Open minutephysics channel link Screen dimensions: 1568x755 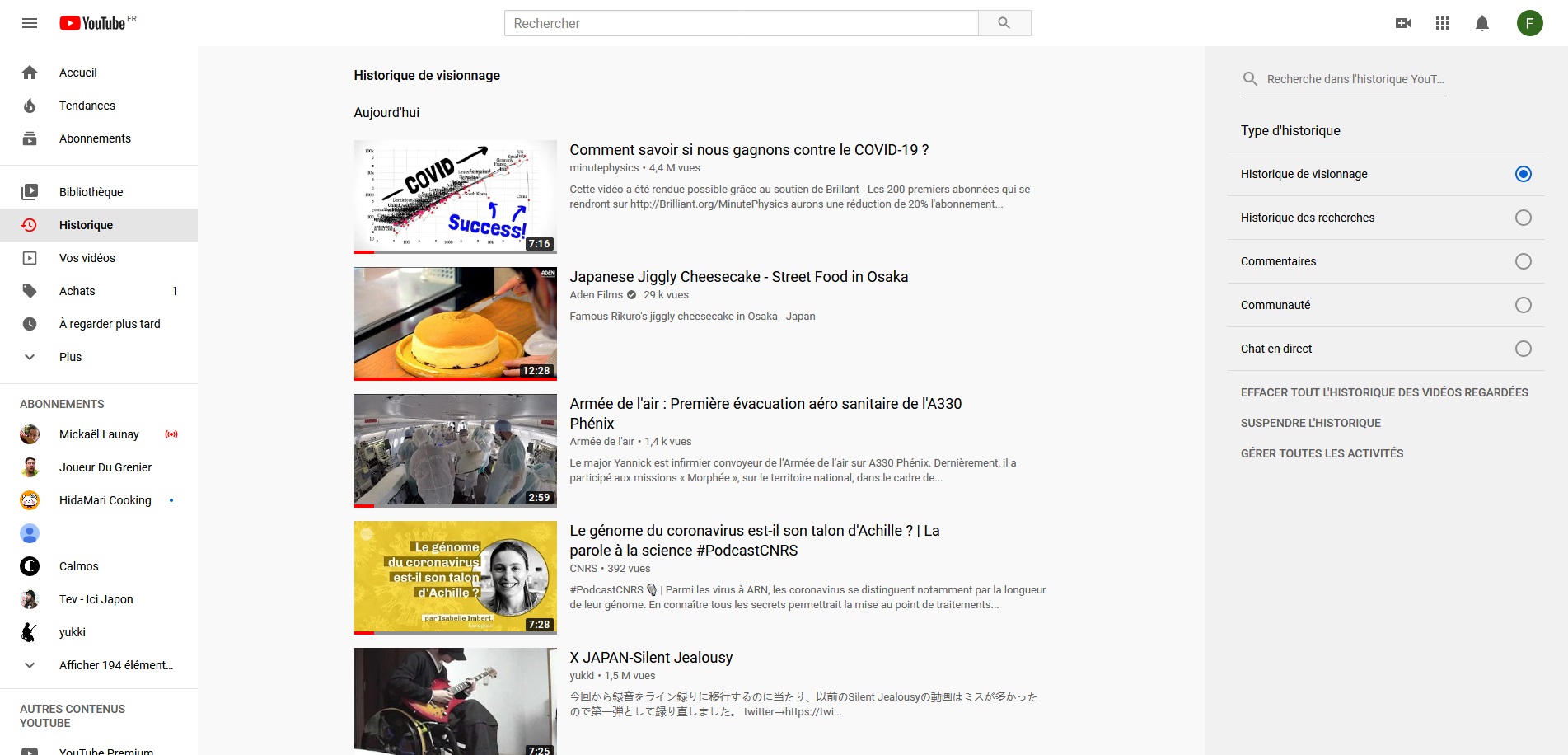pyautogui.click(x=604, y=168)
